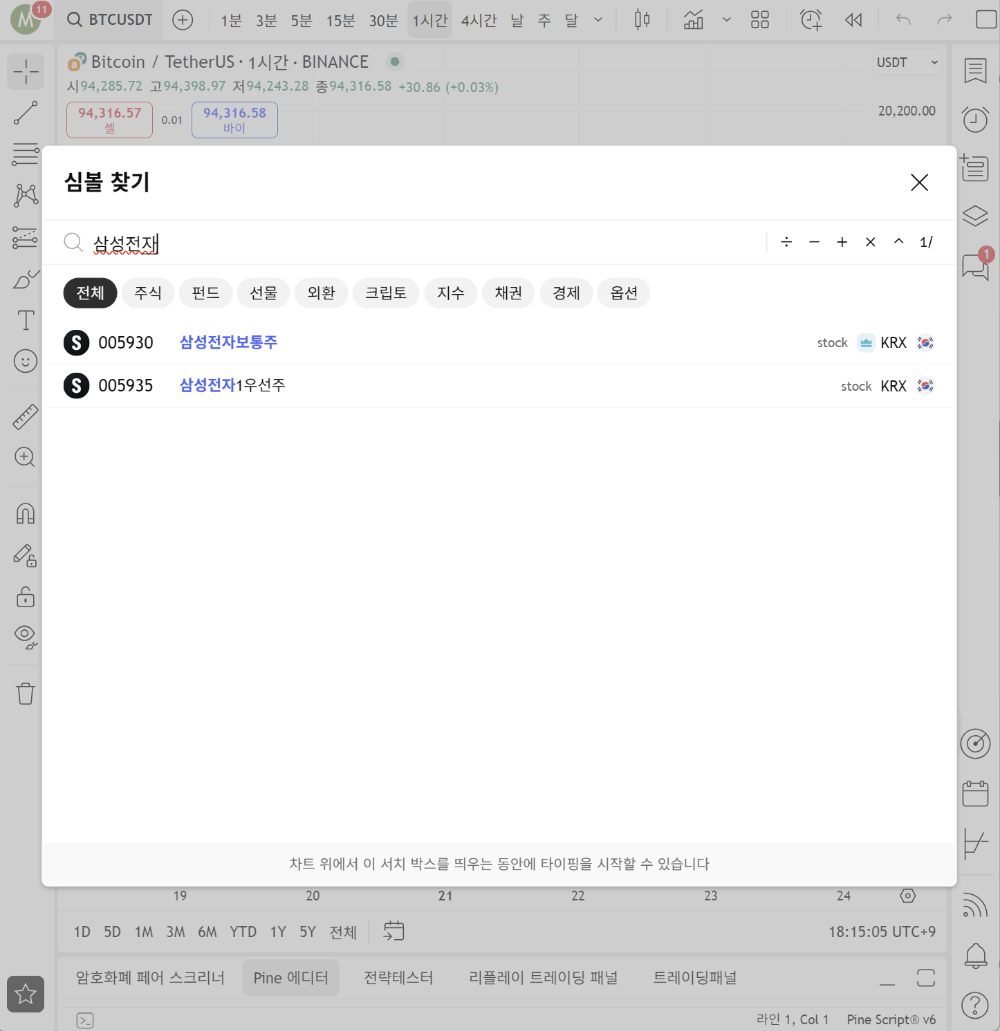Open the economic calendar panel
Screen dimensions: 1000x1031
click(975, 794)
